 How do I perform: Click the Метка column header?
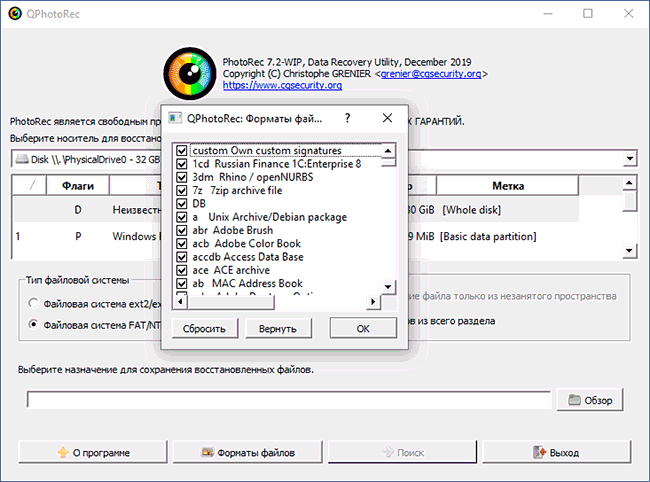(508, 186)
